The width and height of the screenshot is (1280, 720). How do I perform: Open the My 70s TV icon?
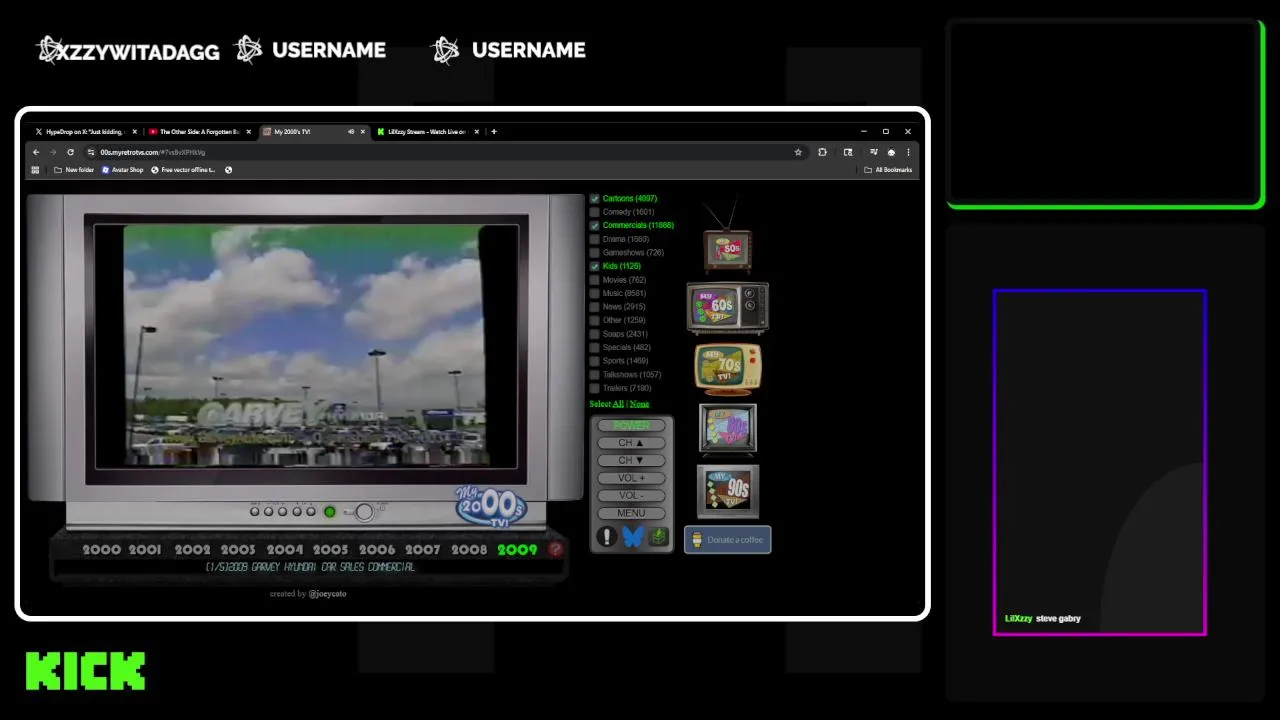[x=728, y=368]
